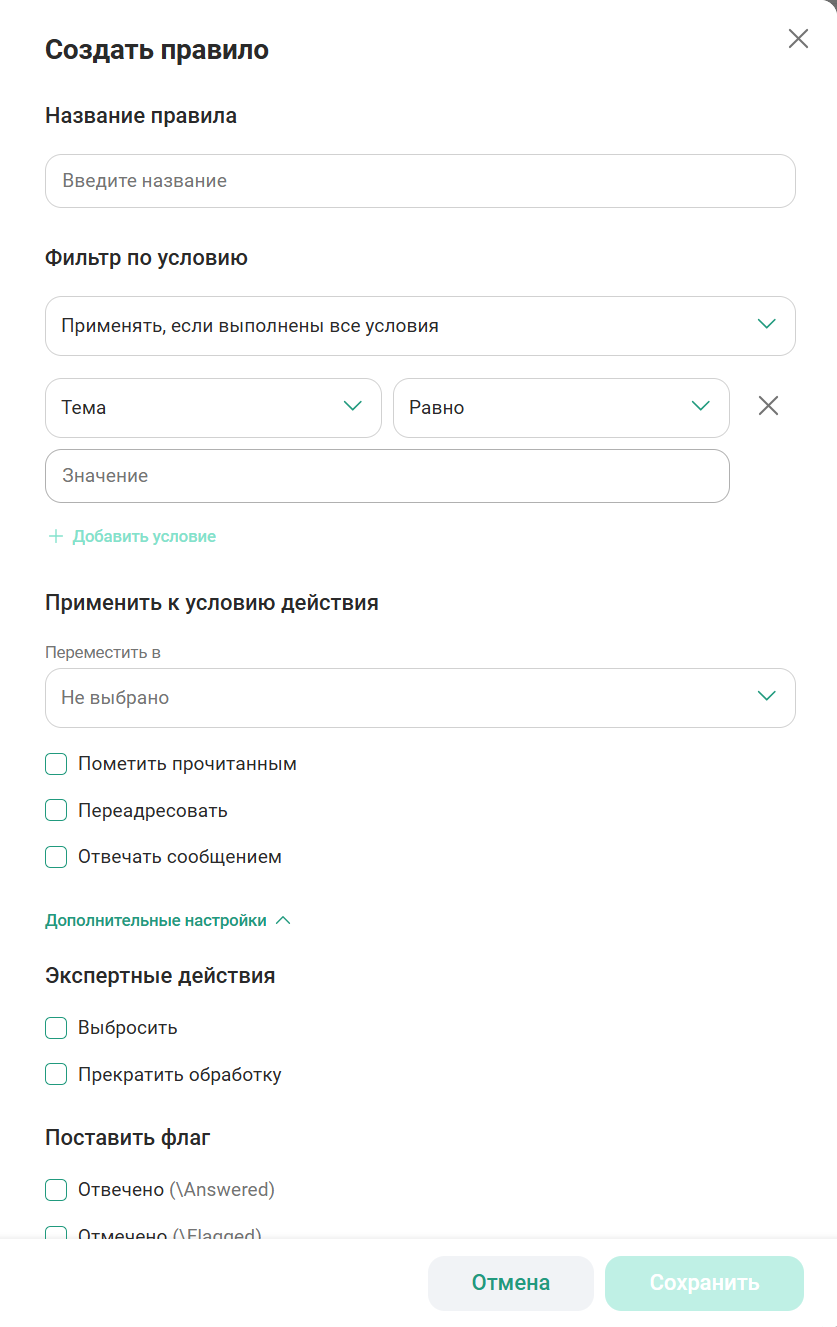Close the Создать правило dialog
837x1327 pixels.
[x=797, y=38]
